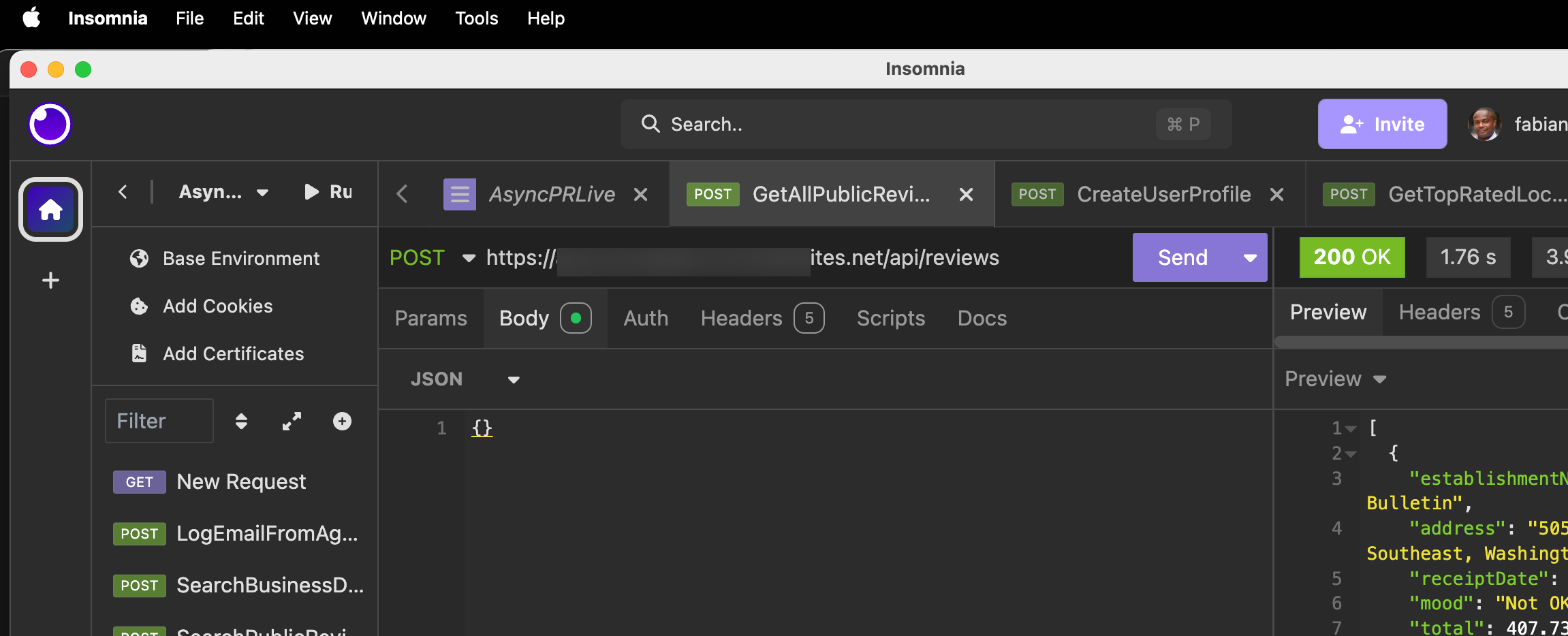
Task: Close the GetAllPublicRevi... tab
Action: 966,195
